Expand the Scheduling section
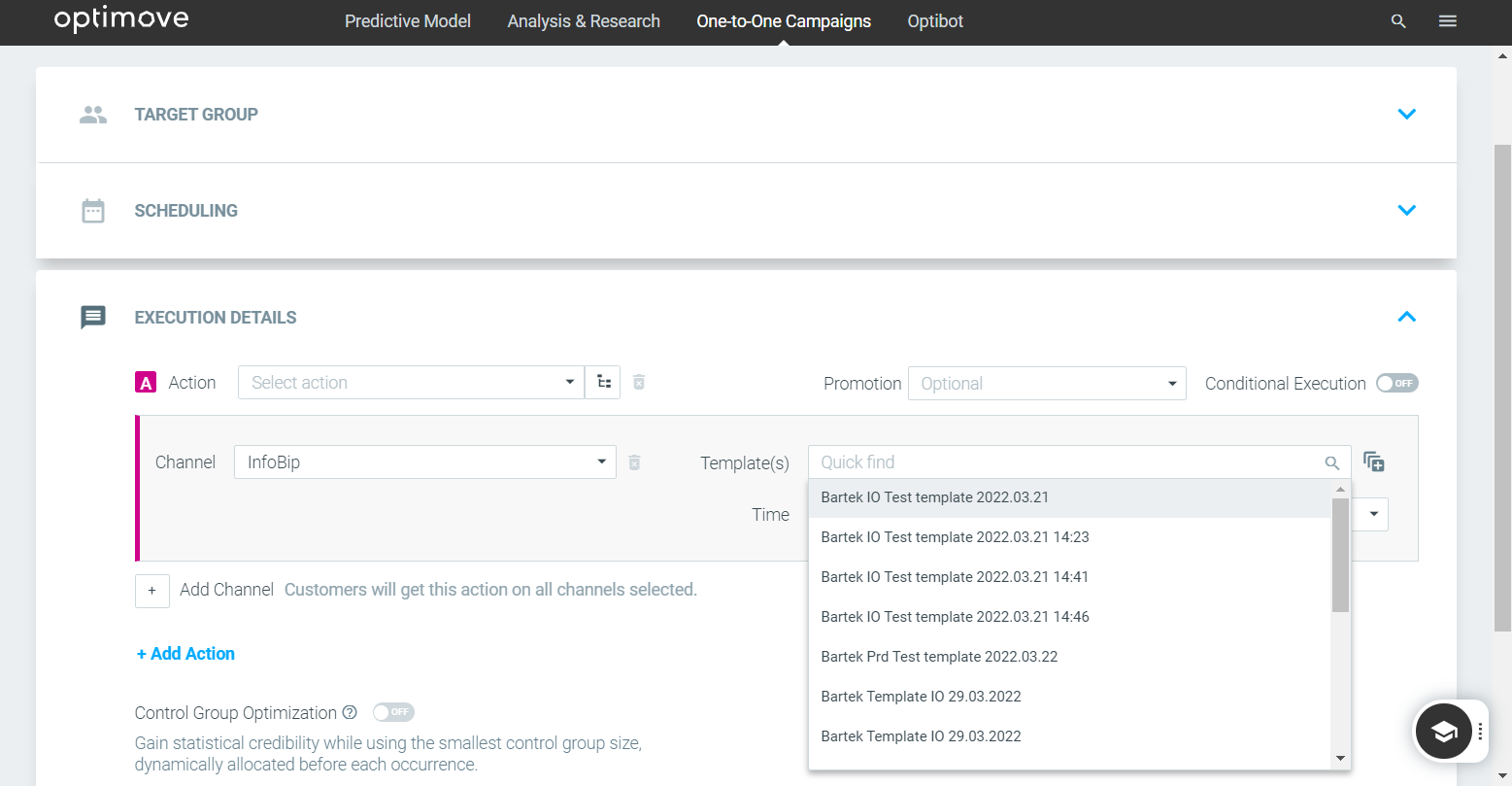1512x786 pixels. point(1406,211)
